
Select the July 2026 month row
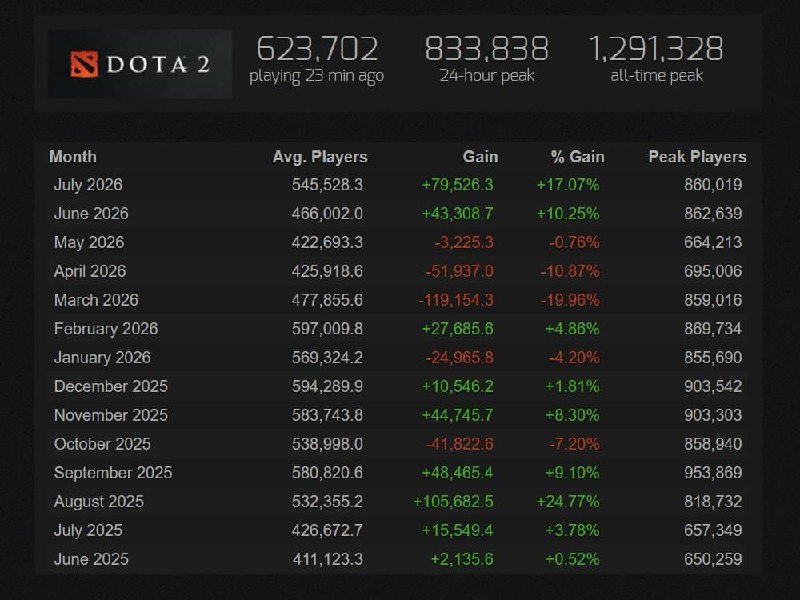click(398, 185)
